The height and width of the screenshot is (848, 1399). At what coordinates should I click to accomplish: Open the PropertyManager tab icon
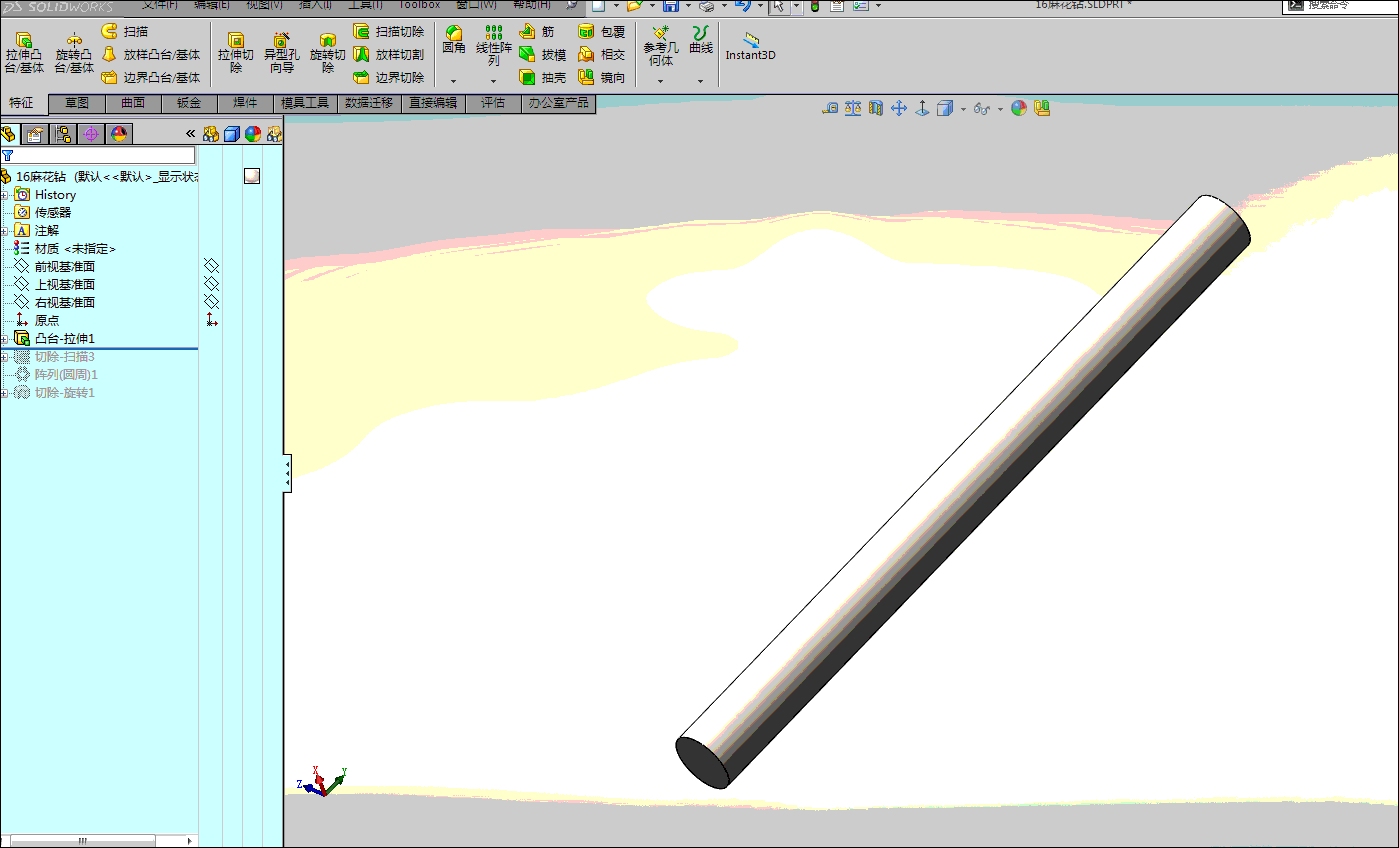coord(35,134)
